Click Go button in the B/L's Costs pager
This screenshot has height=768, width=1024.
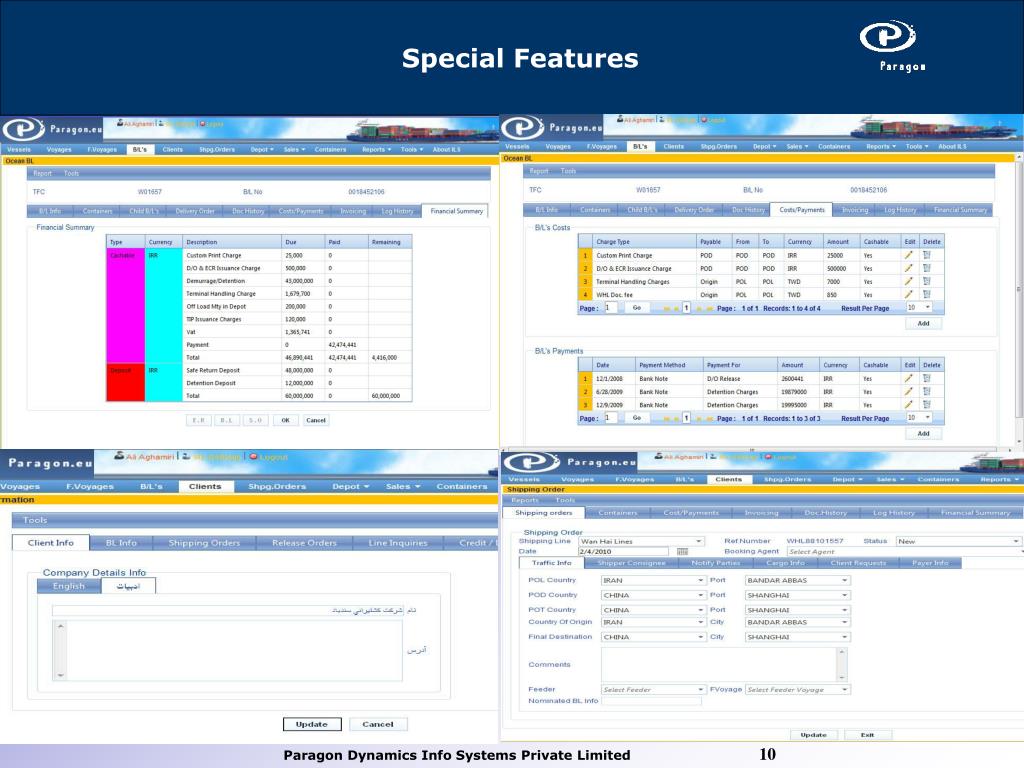pyautogui.click(x=636, y=308)
